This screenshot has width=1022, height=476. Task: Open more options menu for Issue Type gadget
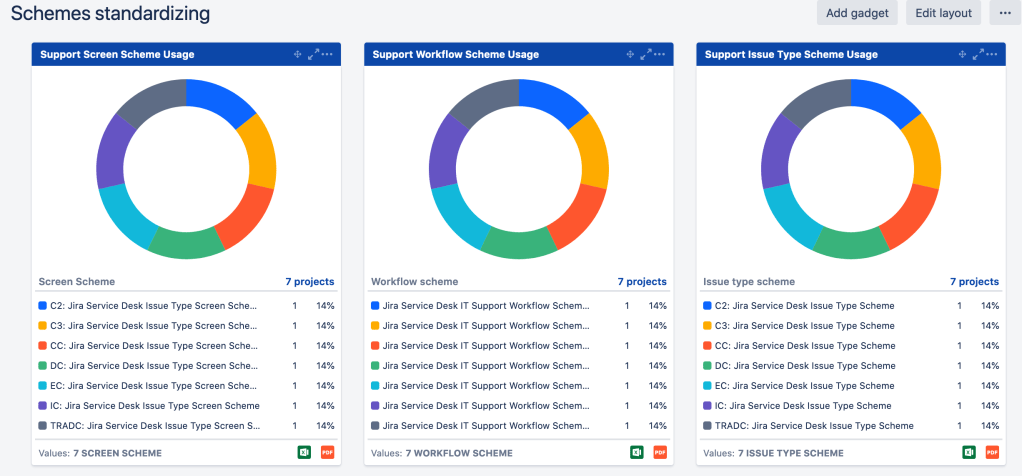pos(993,54)
